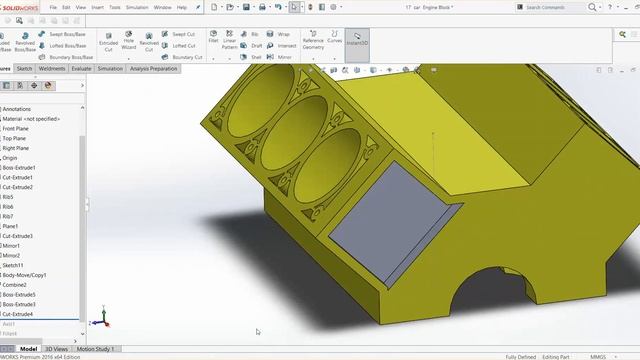Start an Extruded Cut
This screenshot has width=640, height=360.
pyautogui.click(x=108, y=42)
